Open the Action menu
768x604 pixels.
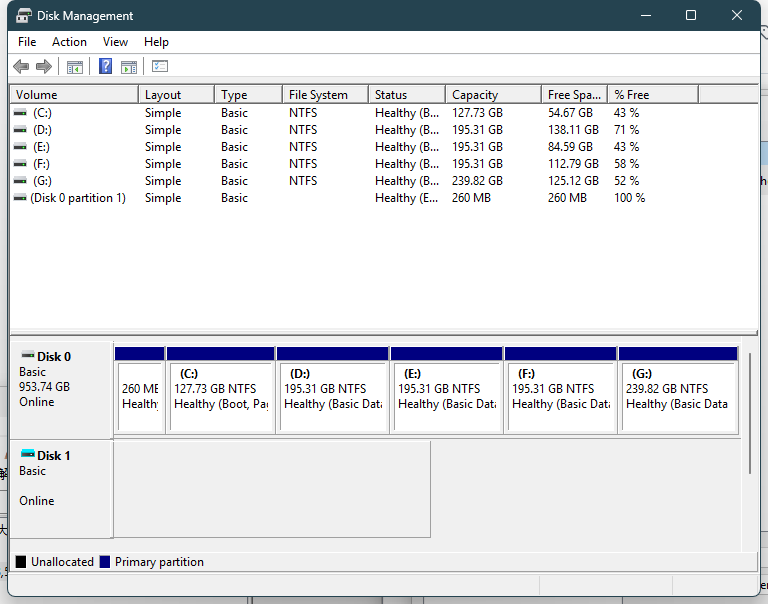pyautogui.click(x=69, y=42)
